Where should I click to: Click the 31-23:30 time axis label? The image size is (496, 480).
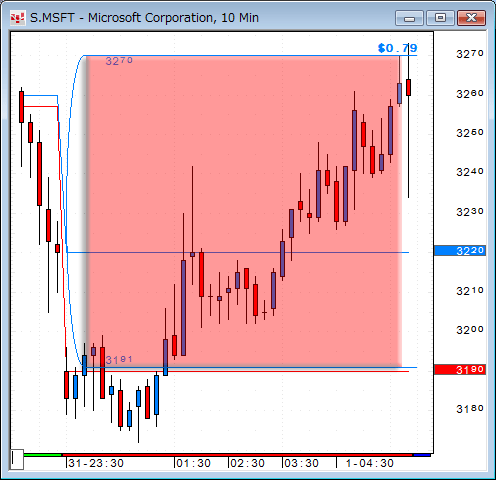click(96, 463)
